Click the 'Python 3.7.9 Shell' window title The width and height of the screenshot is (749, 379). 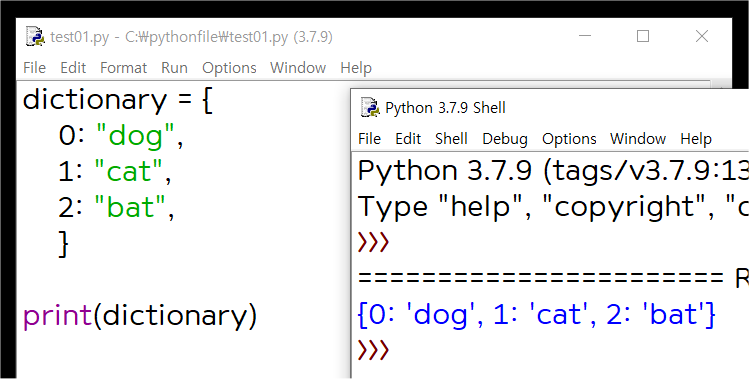point(445,108)
